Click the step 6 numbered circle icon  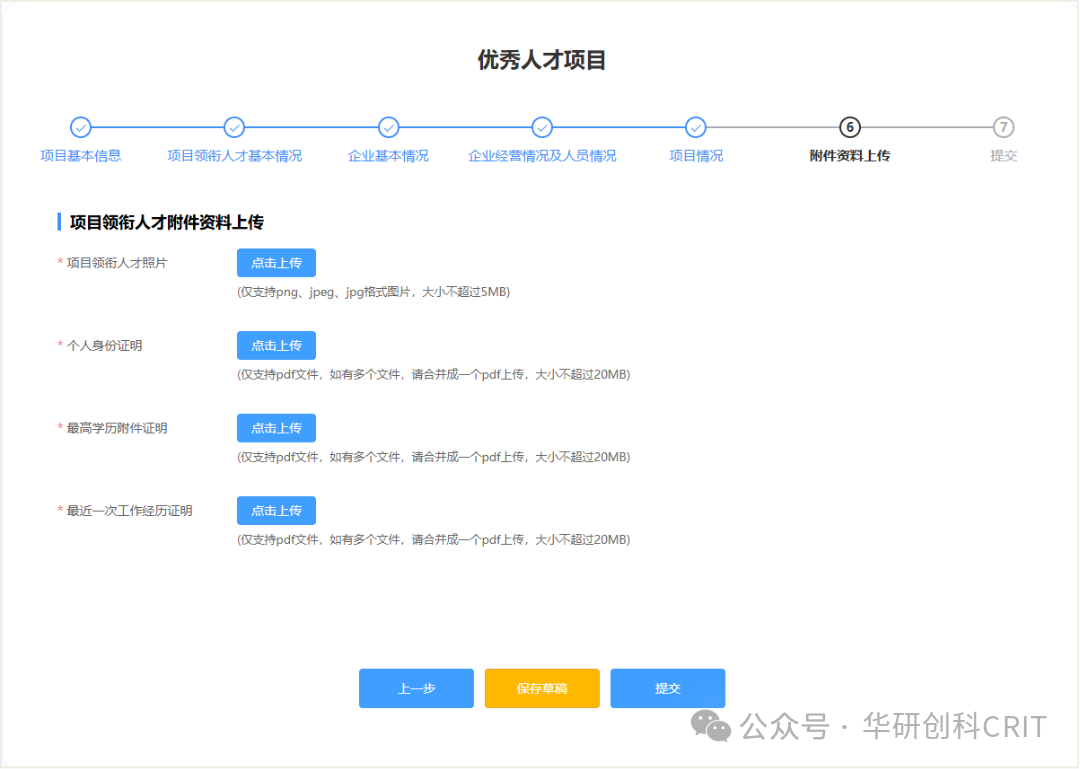[849, 128]
